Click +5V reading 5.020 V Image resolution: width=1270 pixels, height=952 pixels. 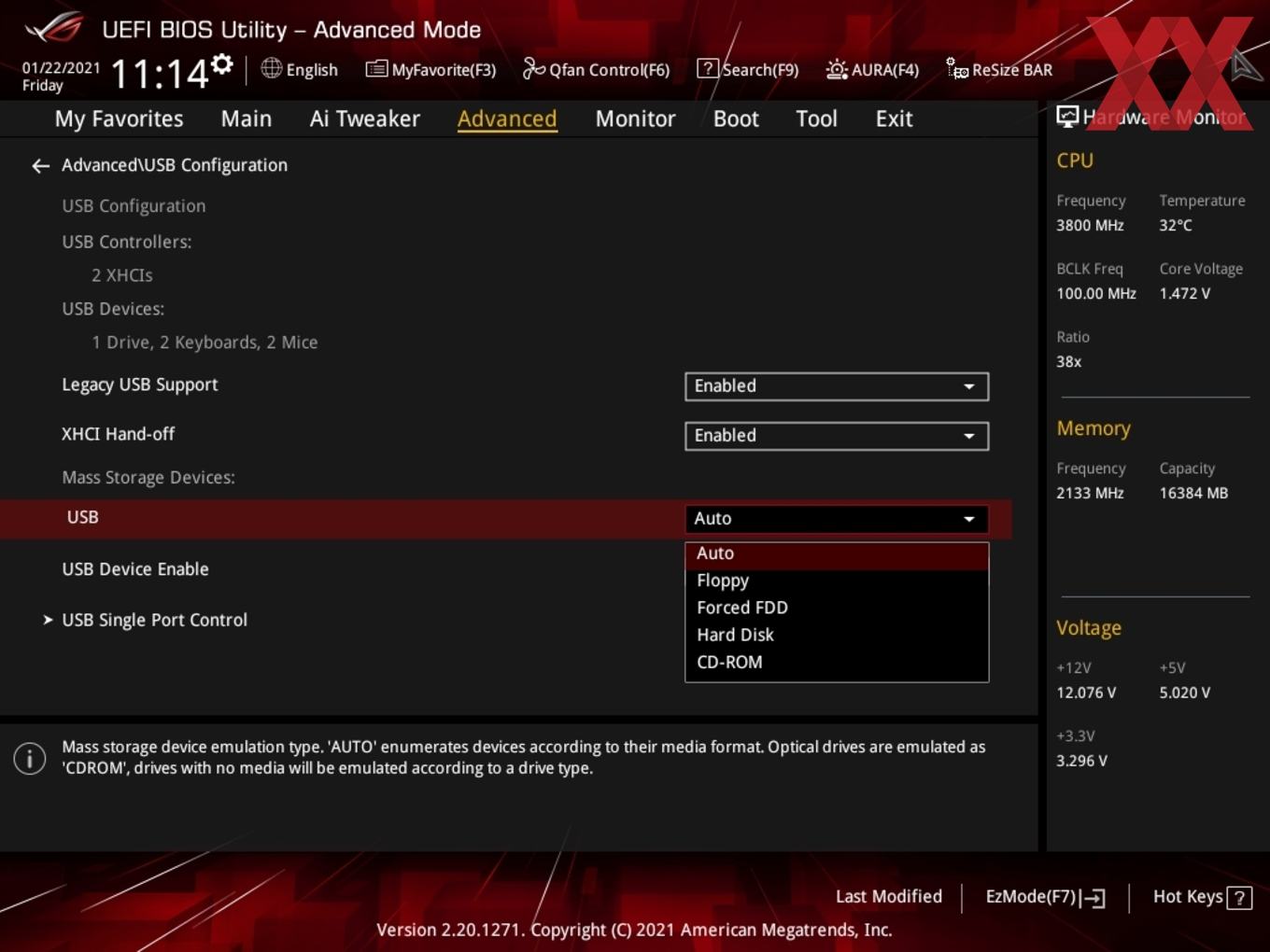tap(1185, 693)
